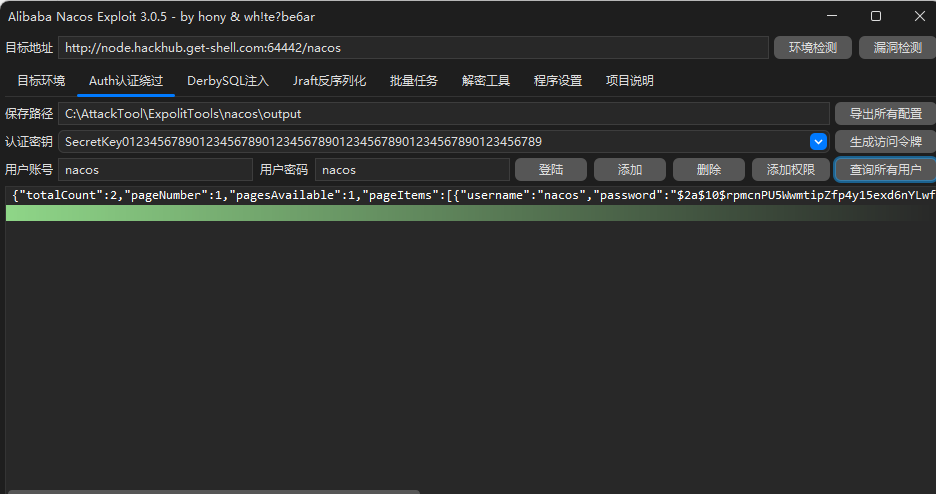The width and height of the screenshot is (936, 494).
Task: Open the 项目说明 tab
Action: coord(630,81)
